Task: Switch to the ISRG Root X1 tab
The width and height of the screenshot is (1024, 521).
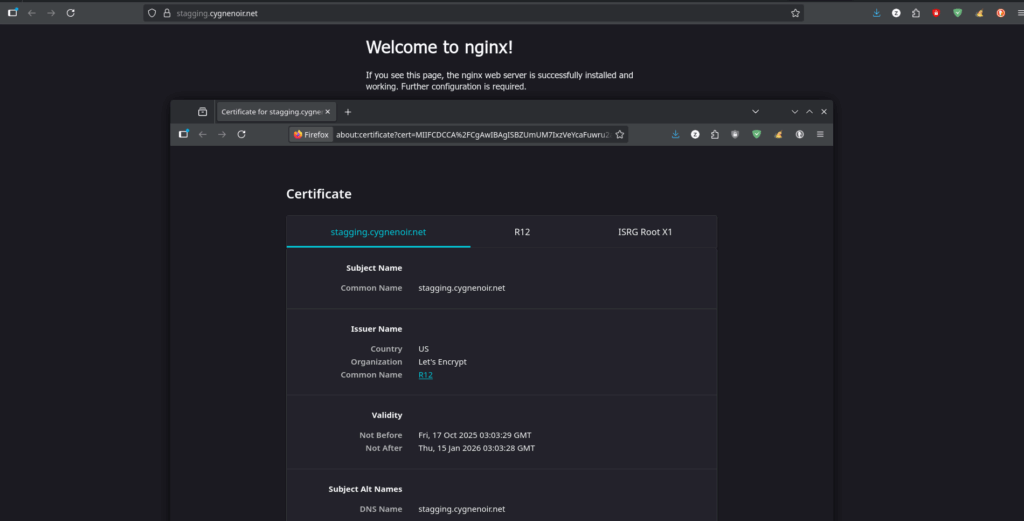Action: pyautogui.click(x=645, y=232)
